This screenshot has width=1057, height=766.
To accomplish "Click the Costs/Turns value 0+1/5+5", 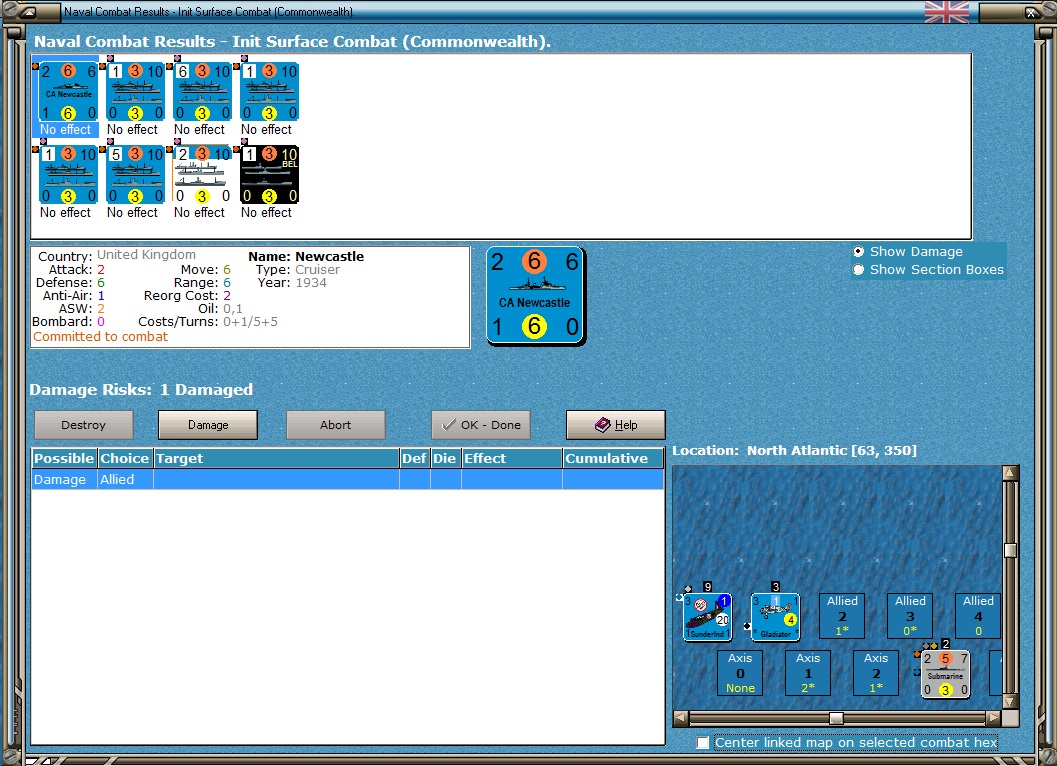I will pos(250,322).
